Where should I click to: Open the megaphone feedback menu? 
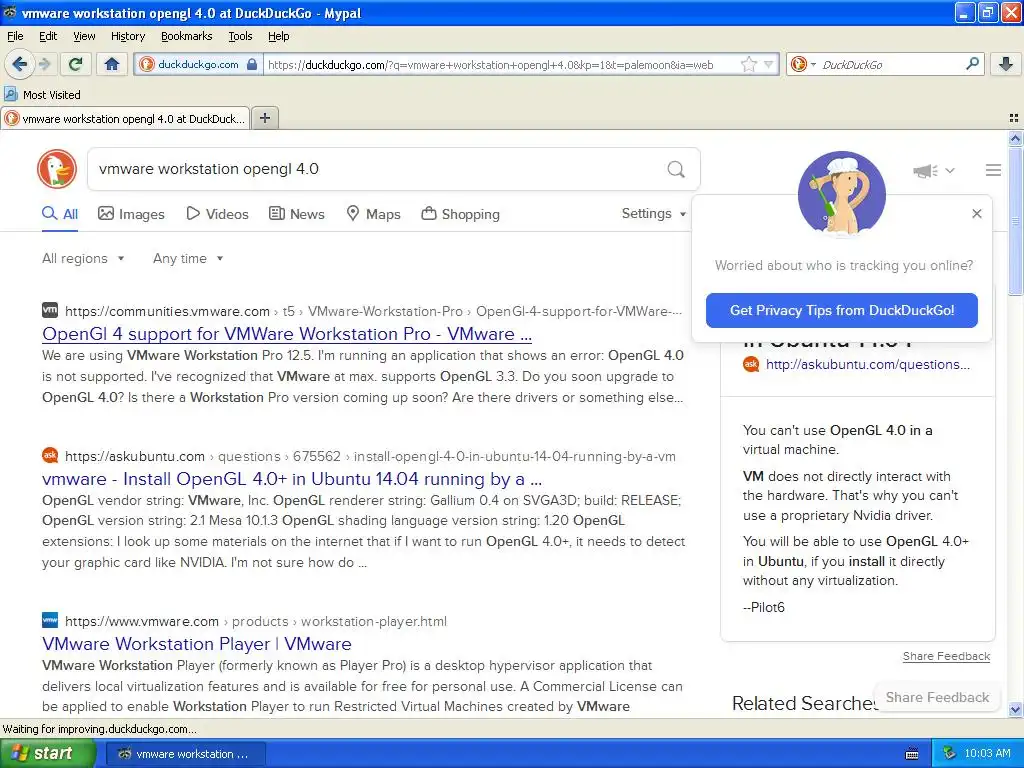[934, 170]
